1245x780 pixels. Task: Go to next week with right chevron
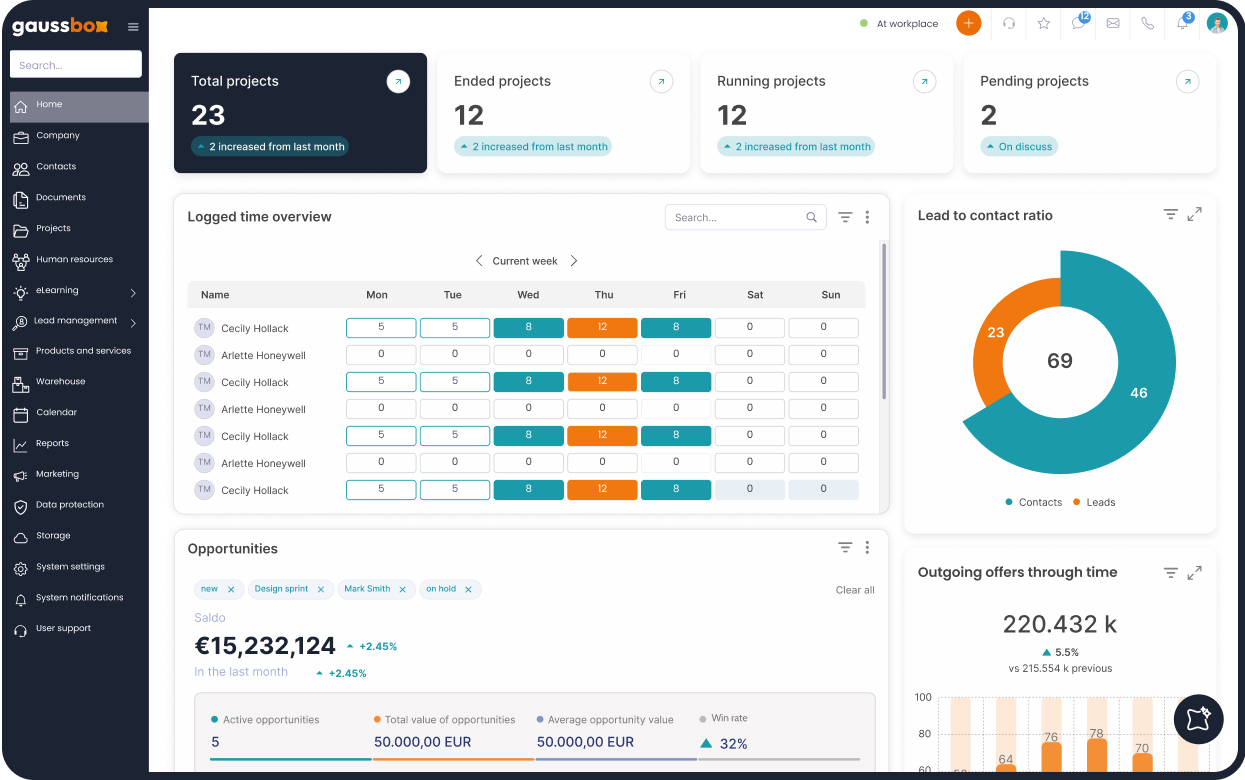[x=574, y=261]
